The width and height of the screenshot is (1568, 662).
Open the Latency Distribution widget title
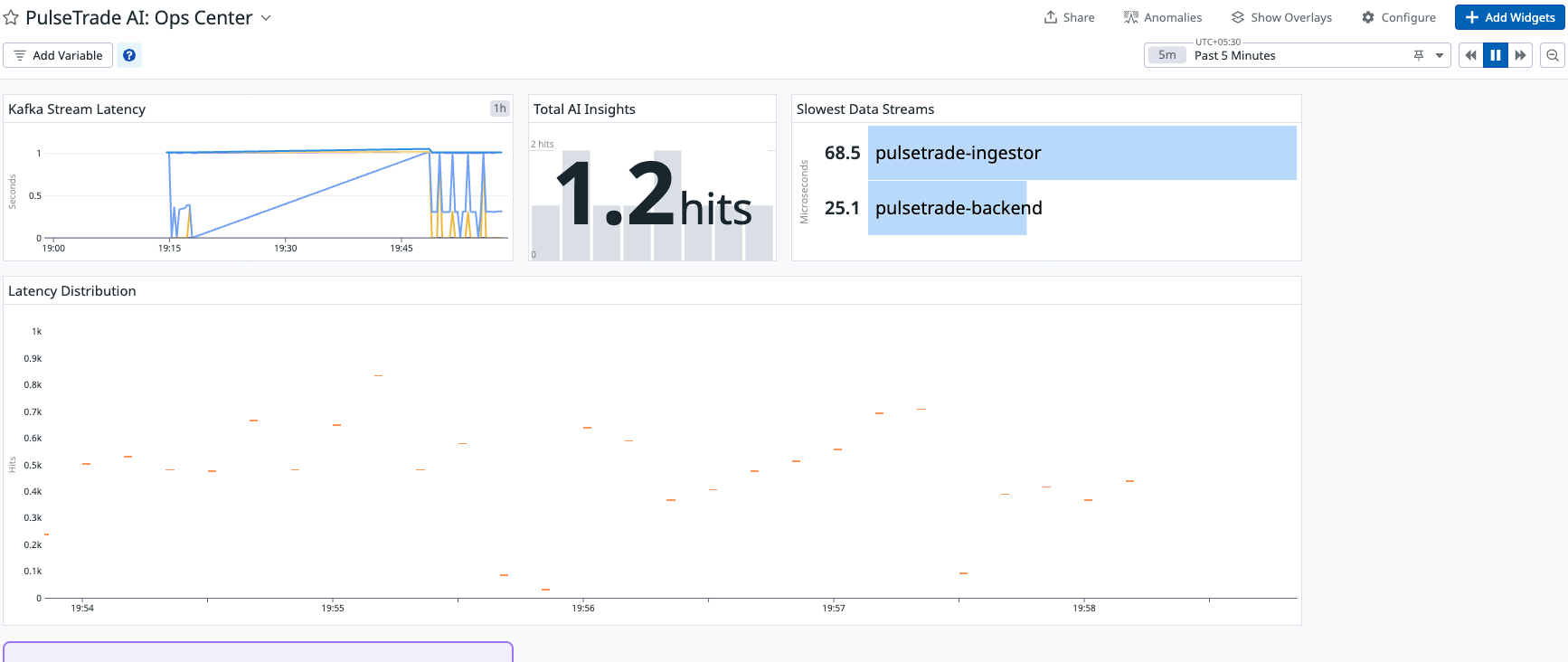(72, 291)
